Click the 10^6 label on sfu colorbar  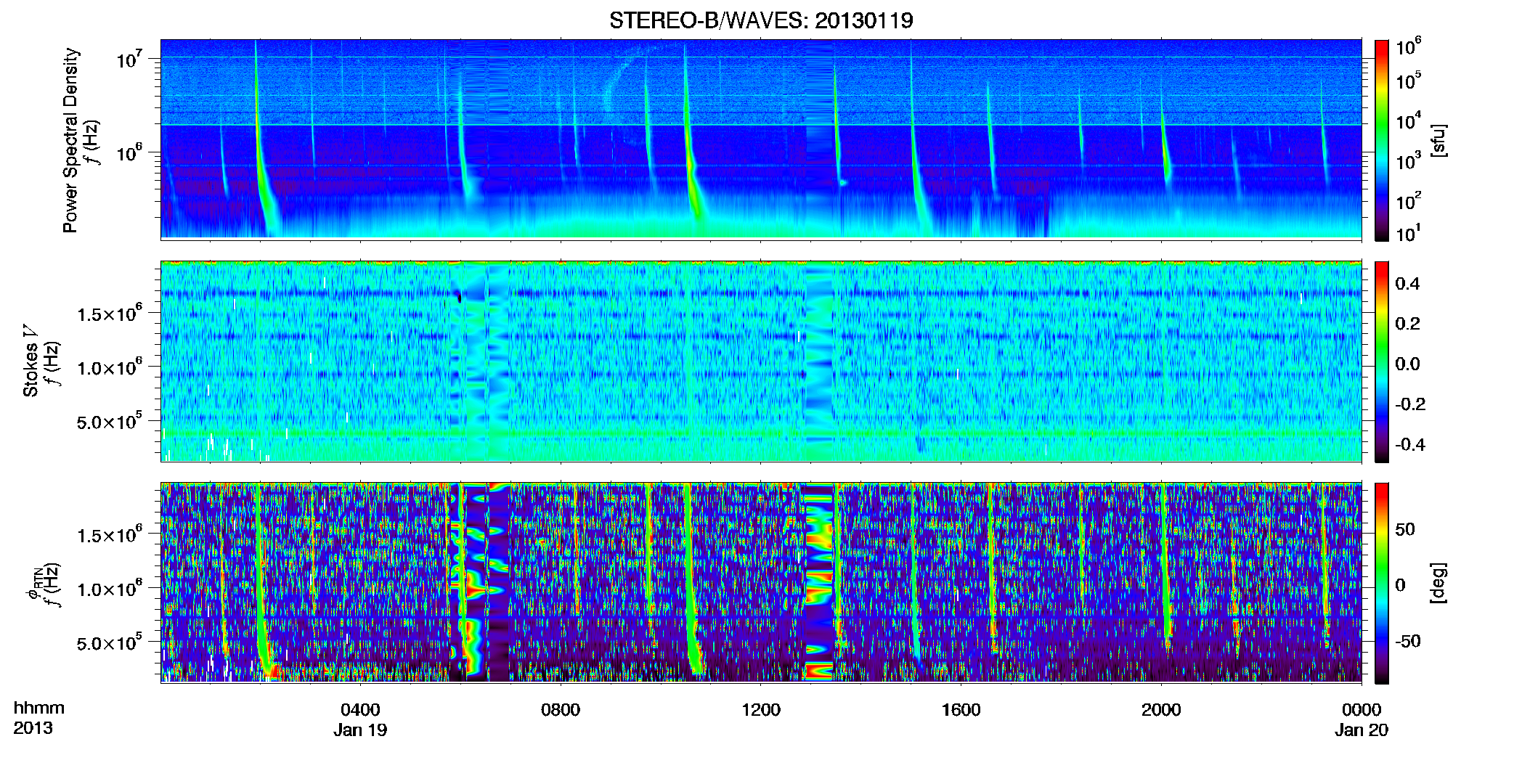pos(1409,46)
